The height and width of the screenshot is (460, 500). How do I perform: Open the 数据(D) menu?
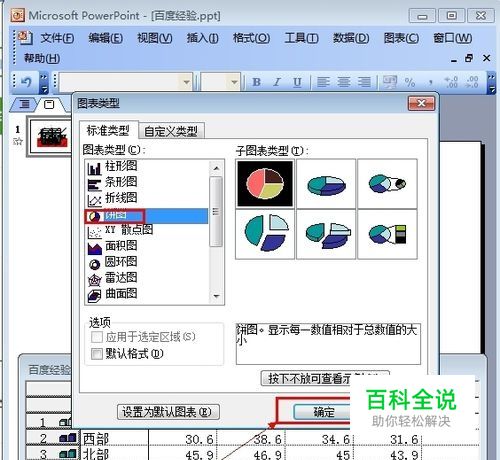[x=351, y=38]
